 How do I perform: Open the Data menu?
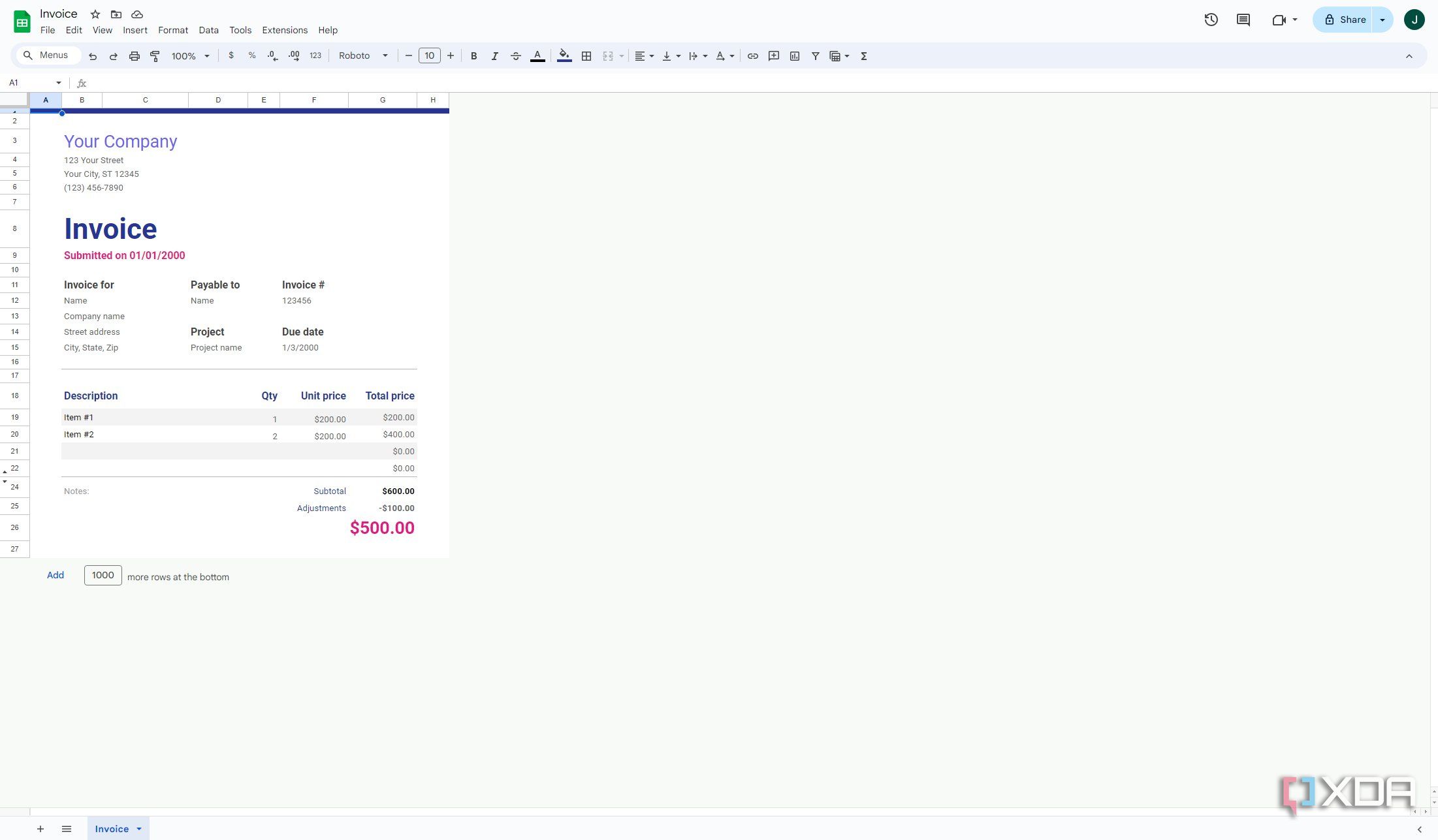click(x=209, y=30)
